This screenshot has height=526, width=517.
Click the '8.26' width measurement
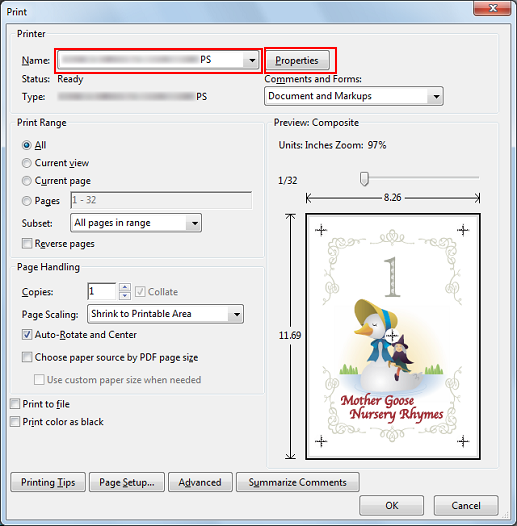(x=393, y=197)
